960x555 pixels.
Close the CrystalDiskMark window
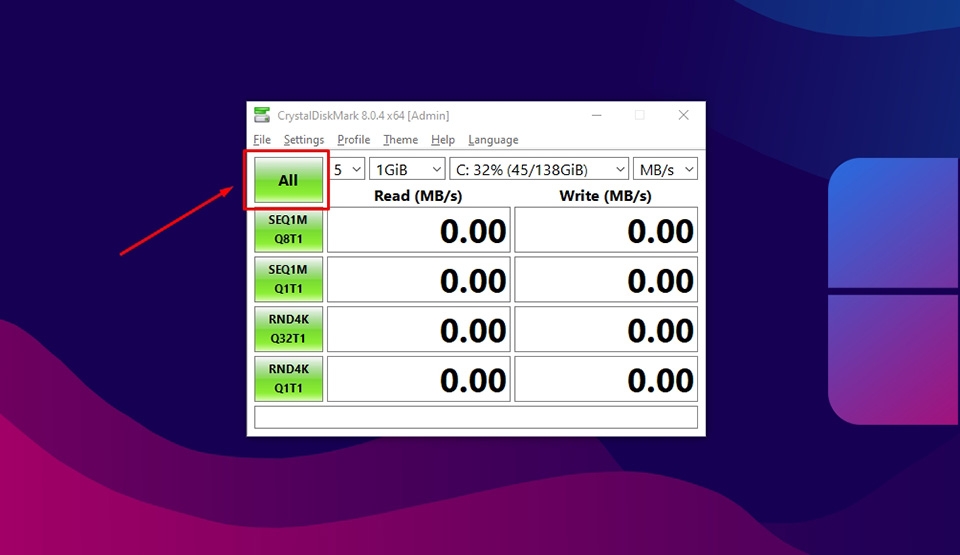click(683, 115)
